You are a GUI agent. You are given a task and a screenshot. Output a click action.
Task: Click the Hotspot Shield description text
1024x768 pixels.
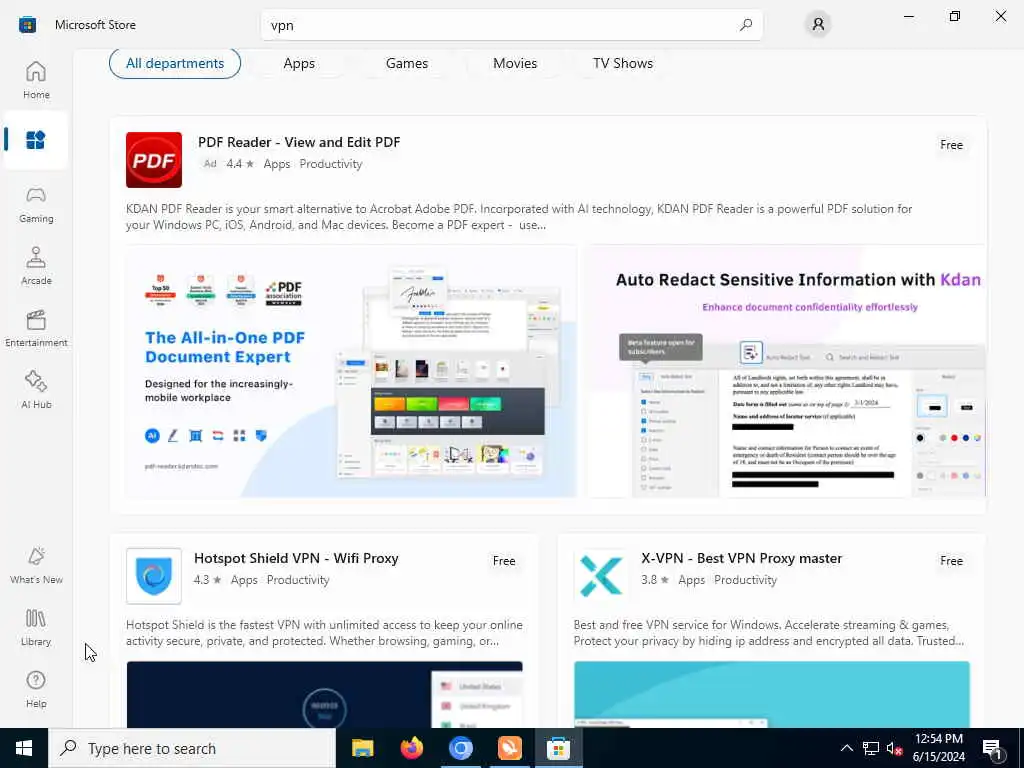[x=325, y=633]
